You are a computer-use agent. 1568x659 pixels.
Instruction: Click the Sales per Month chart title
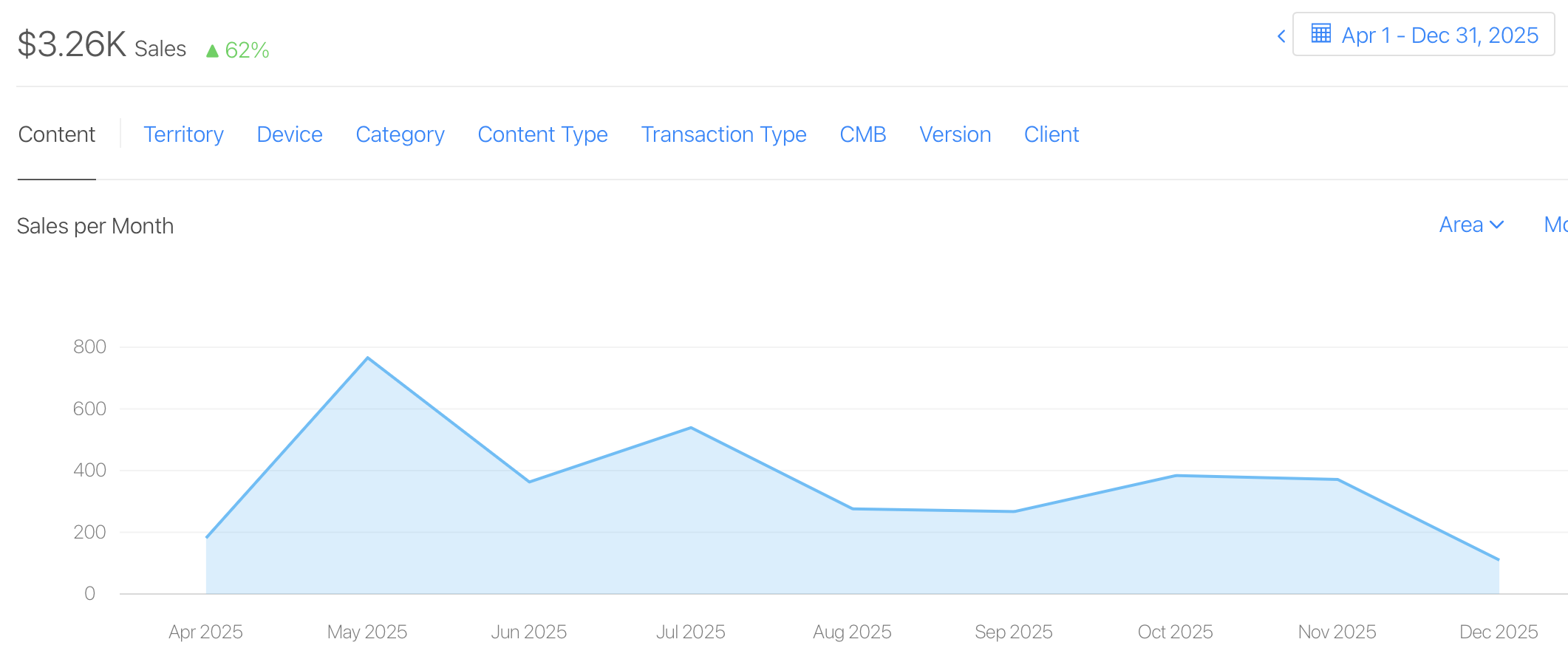click(x=95, y=226)
